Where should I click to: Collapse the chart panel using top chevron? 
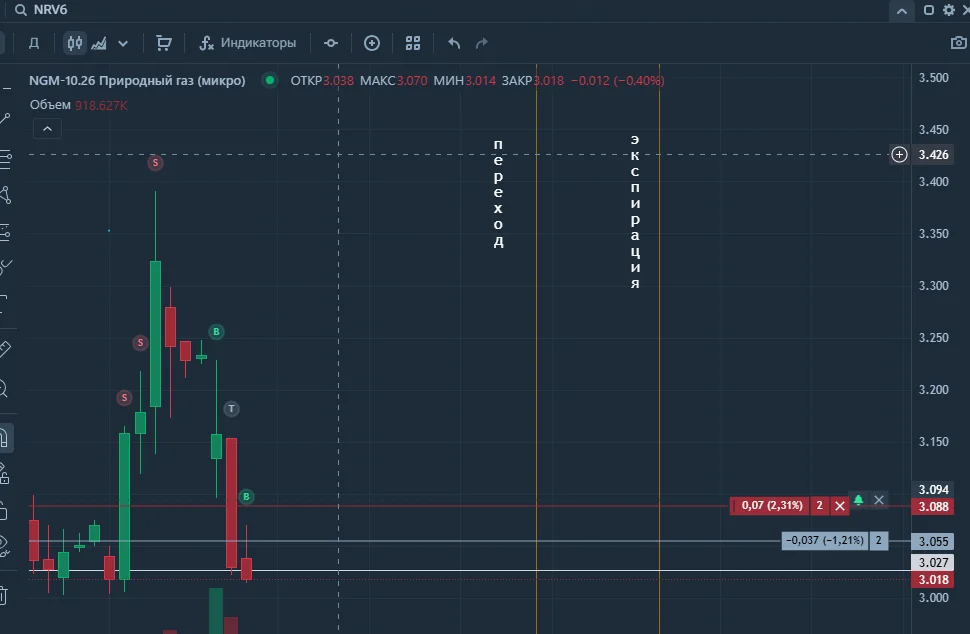pos(902,11)
